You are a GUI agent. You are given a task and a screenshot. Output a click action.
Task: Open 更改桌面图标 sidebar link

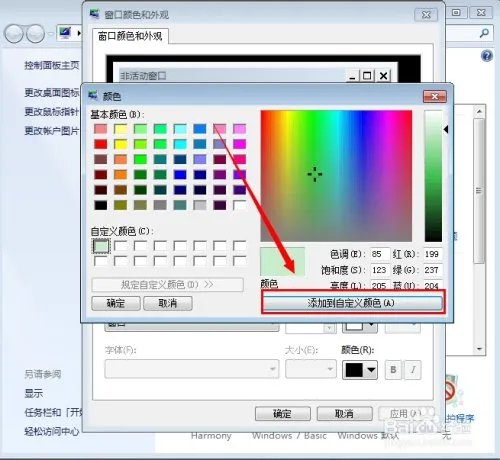coord(52,92)
